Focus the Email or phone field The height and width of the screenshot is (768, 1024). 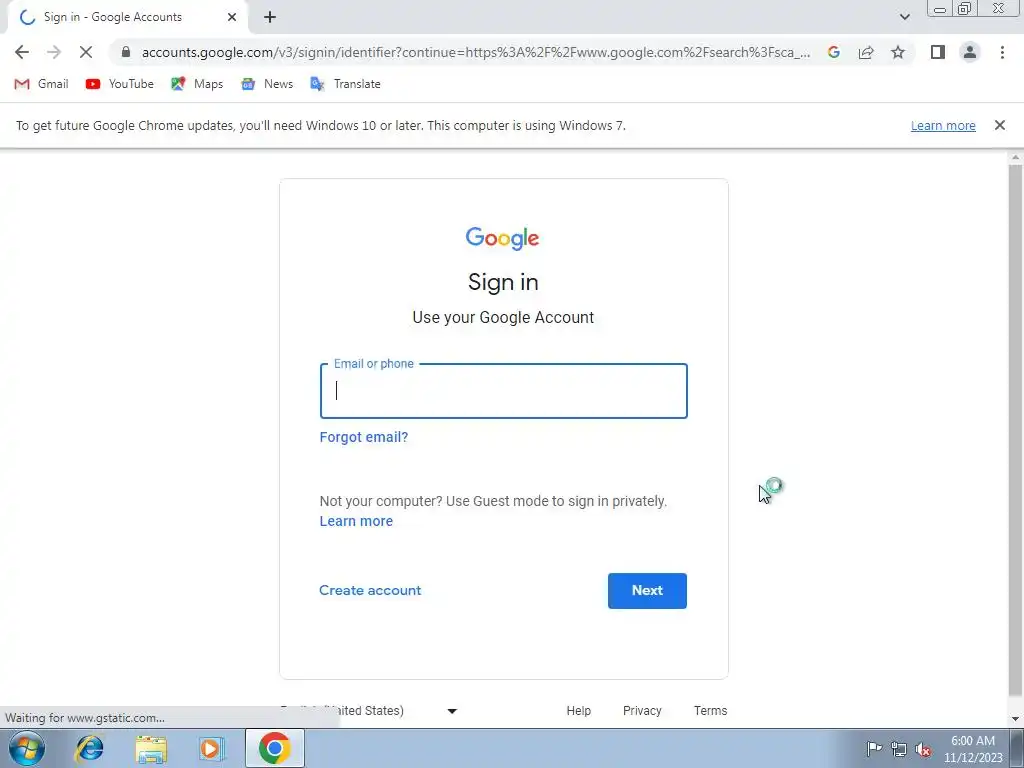click(x=504, y=391)
